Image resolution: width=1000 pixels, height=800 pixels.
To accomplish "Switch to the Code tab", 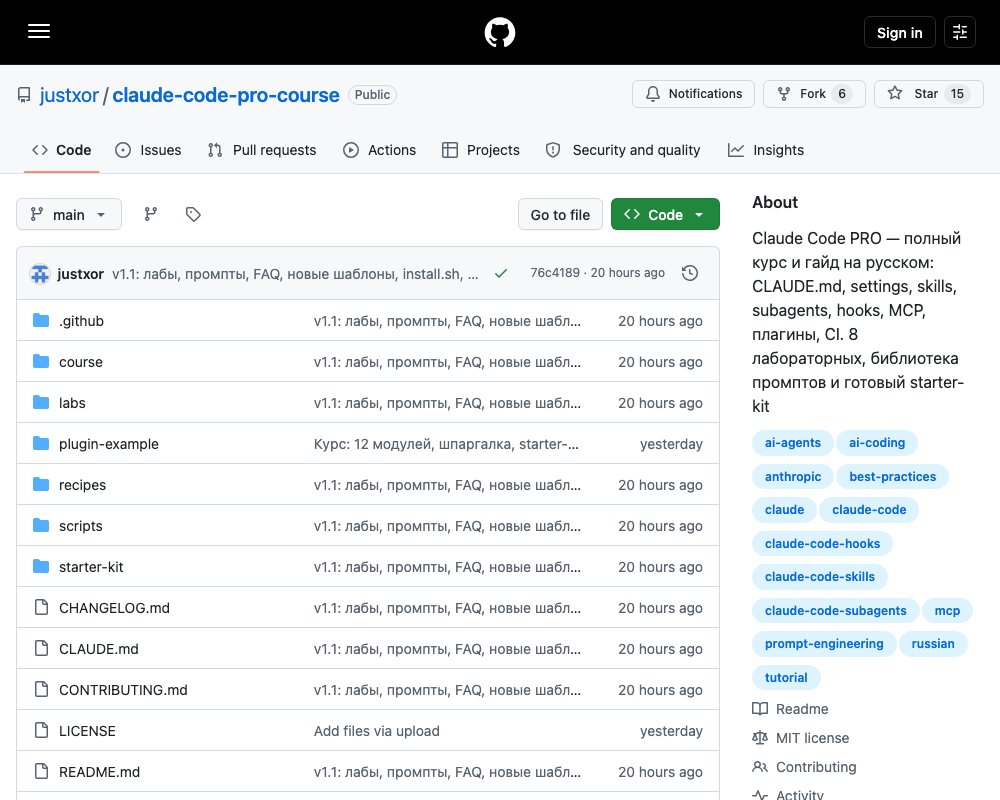I will [61, 150].
